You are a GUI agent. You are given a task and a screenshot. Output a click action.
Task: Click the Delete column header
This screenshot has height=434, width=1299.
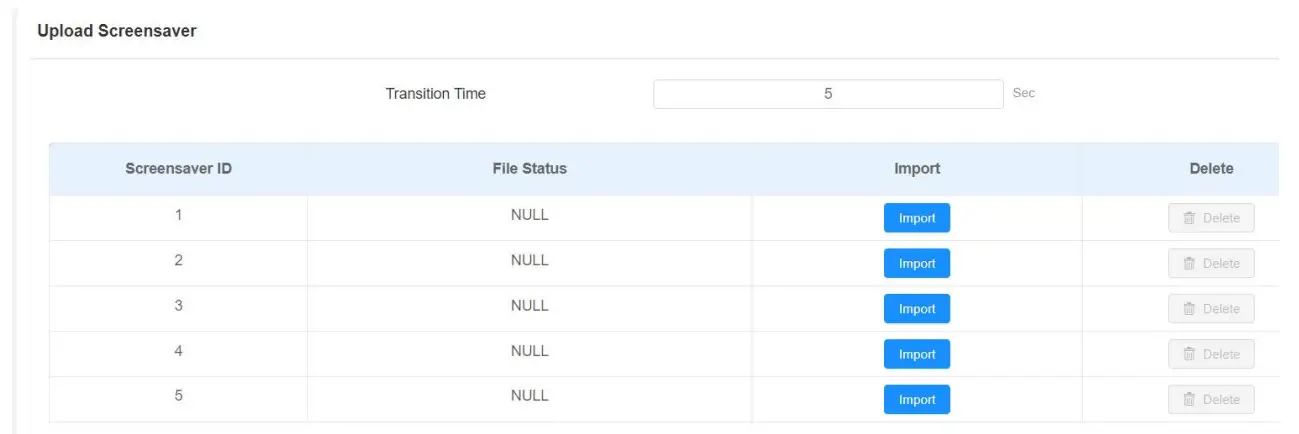coord(1210,169)
